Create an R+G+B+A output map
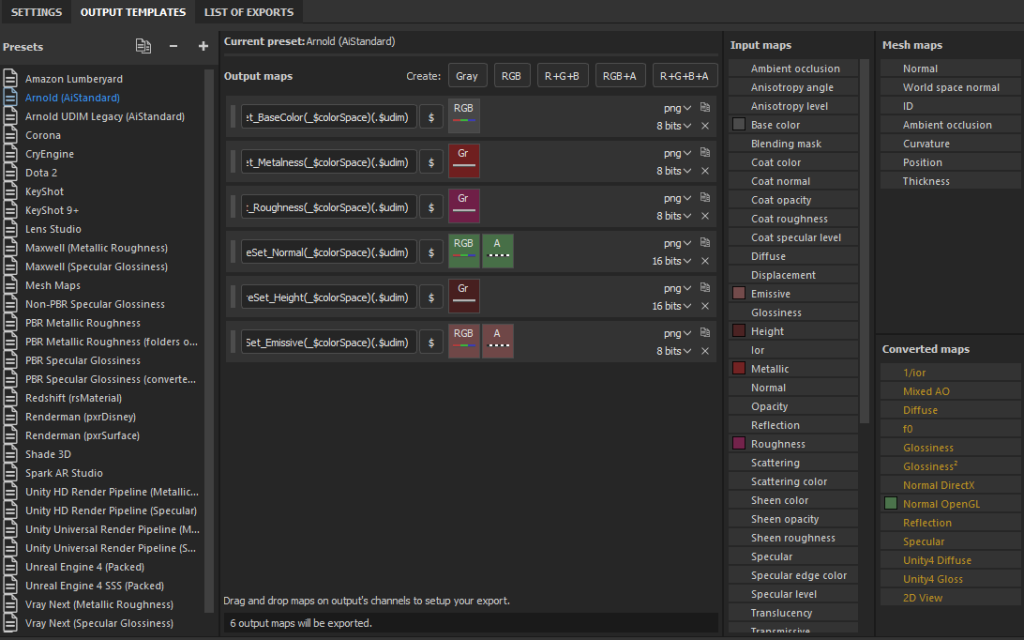Viewport: 1024px width, 640px height. pos(685,76)
